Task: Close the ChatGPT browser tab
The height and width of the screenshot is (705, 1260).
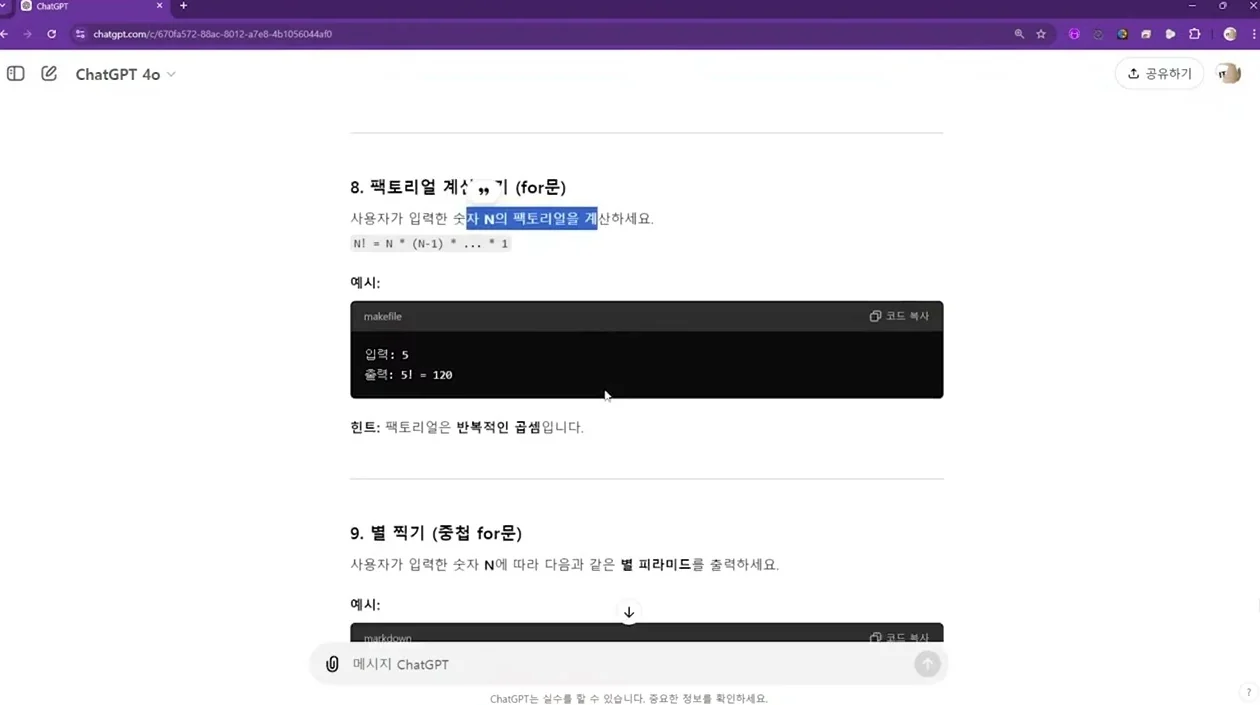Action: [159, 6]
